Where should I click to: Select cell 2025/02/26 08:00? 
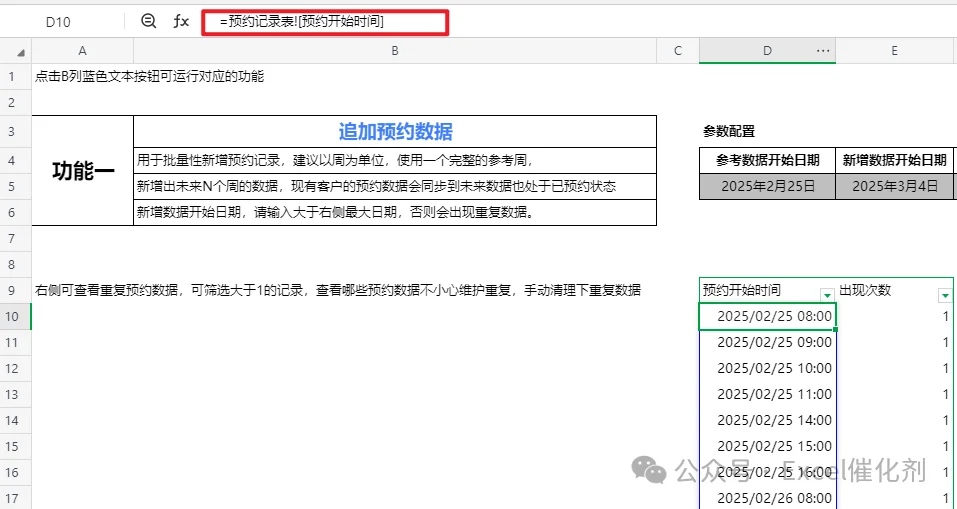(767, 498)
